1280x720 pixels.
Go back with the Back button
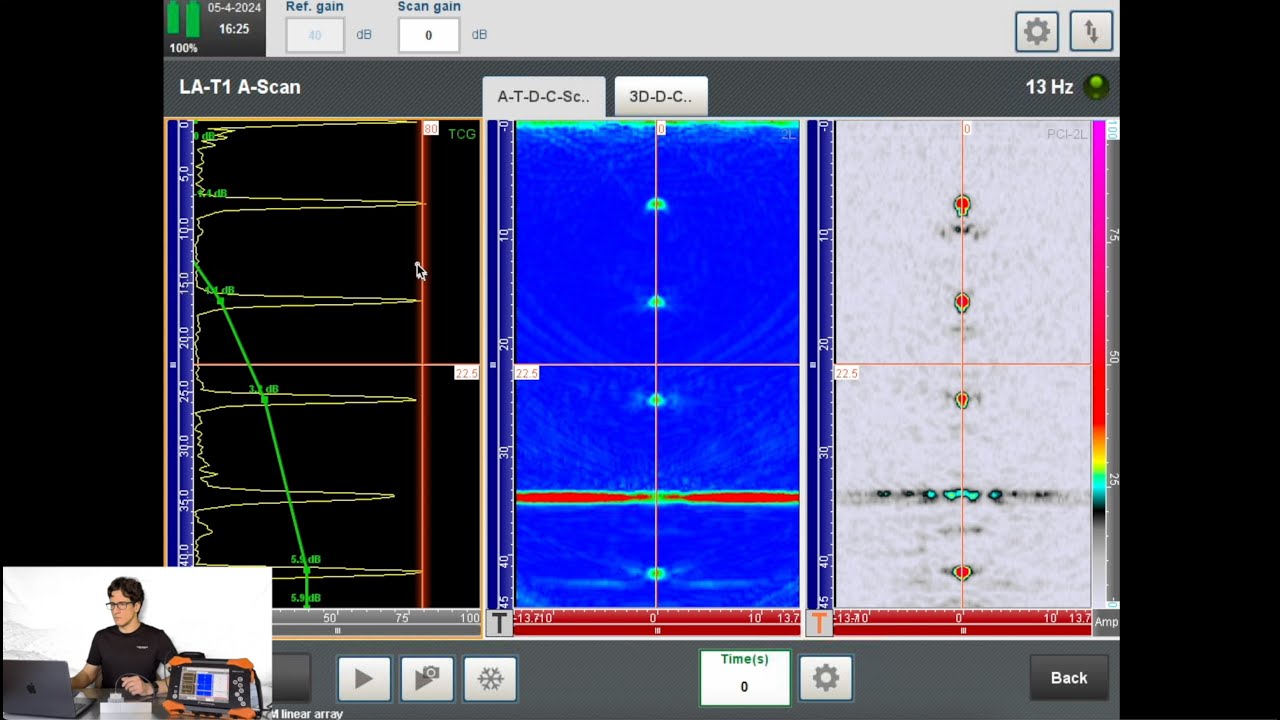pos(1069,678)
